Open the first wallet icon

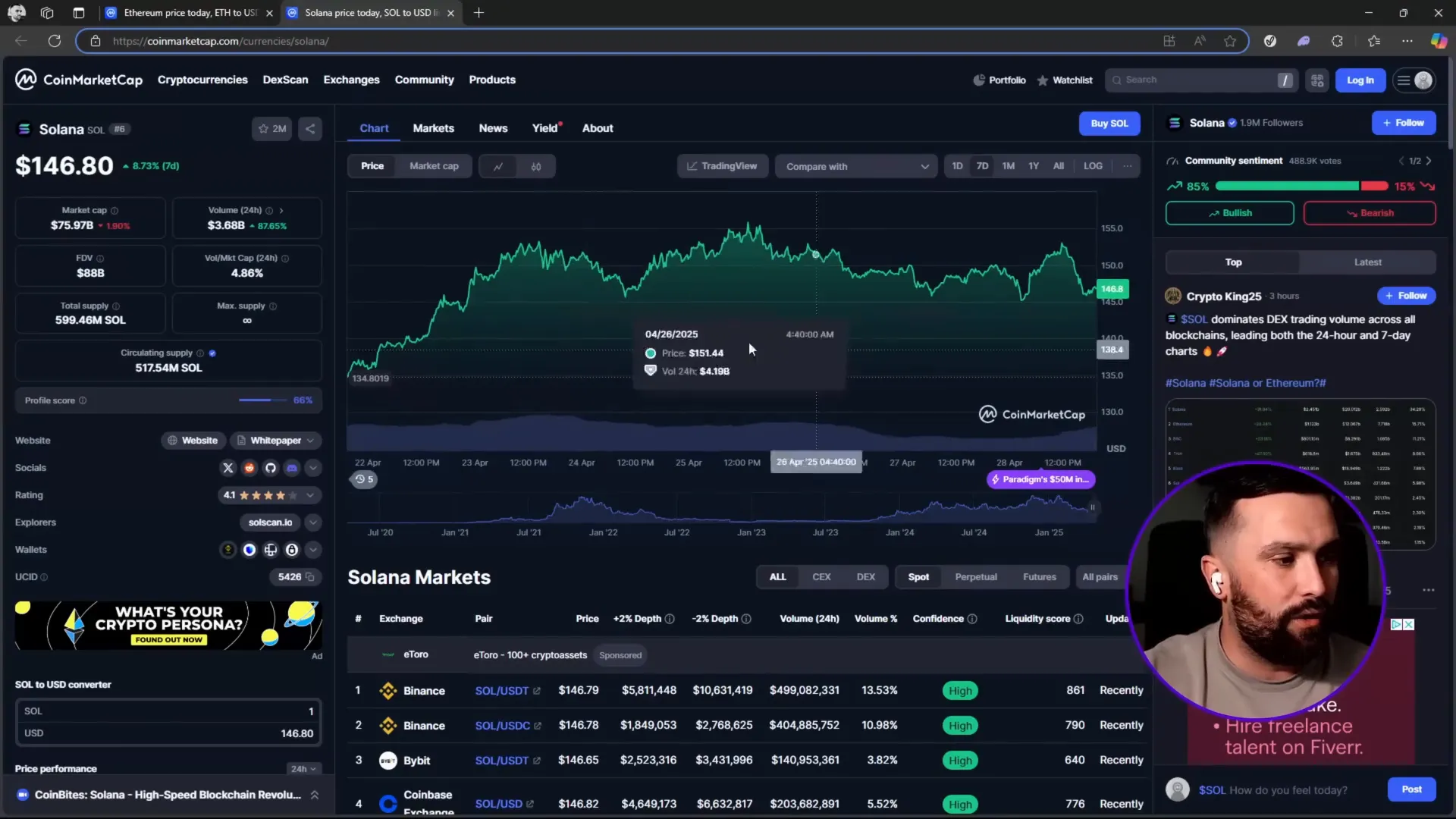(x=227, y=550)
